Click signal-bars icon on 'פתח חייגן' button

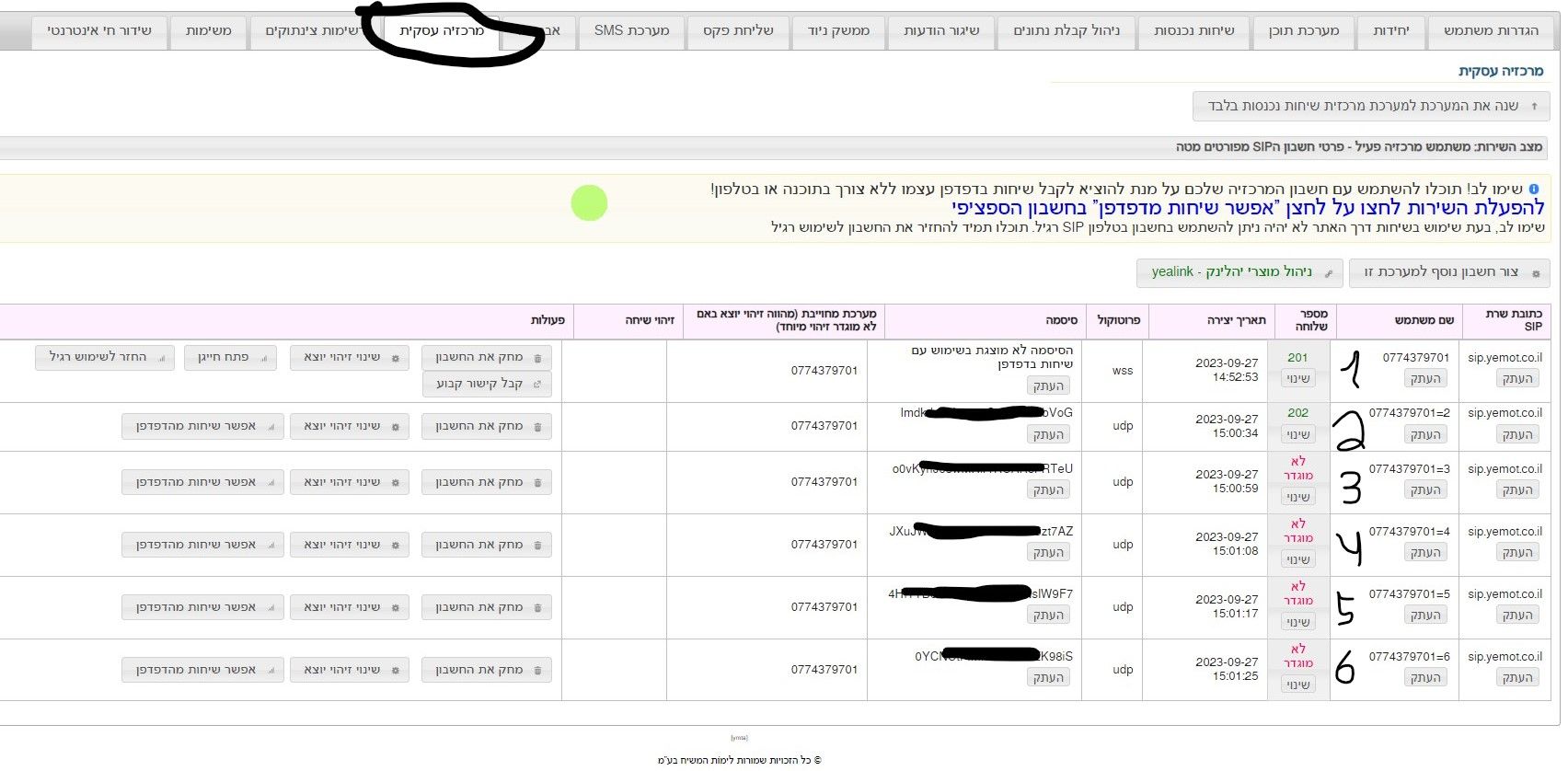coord(263,358)
